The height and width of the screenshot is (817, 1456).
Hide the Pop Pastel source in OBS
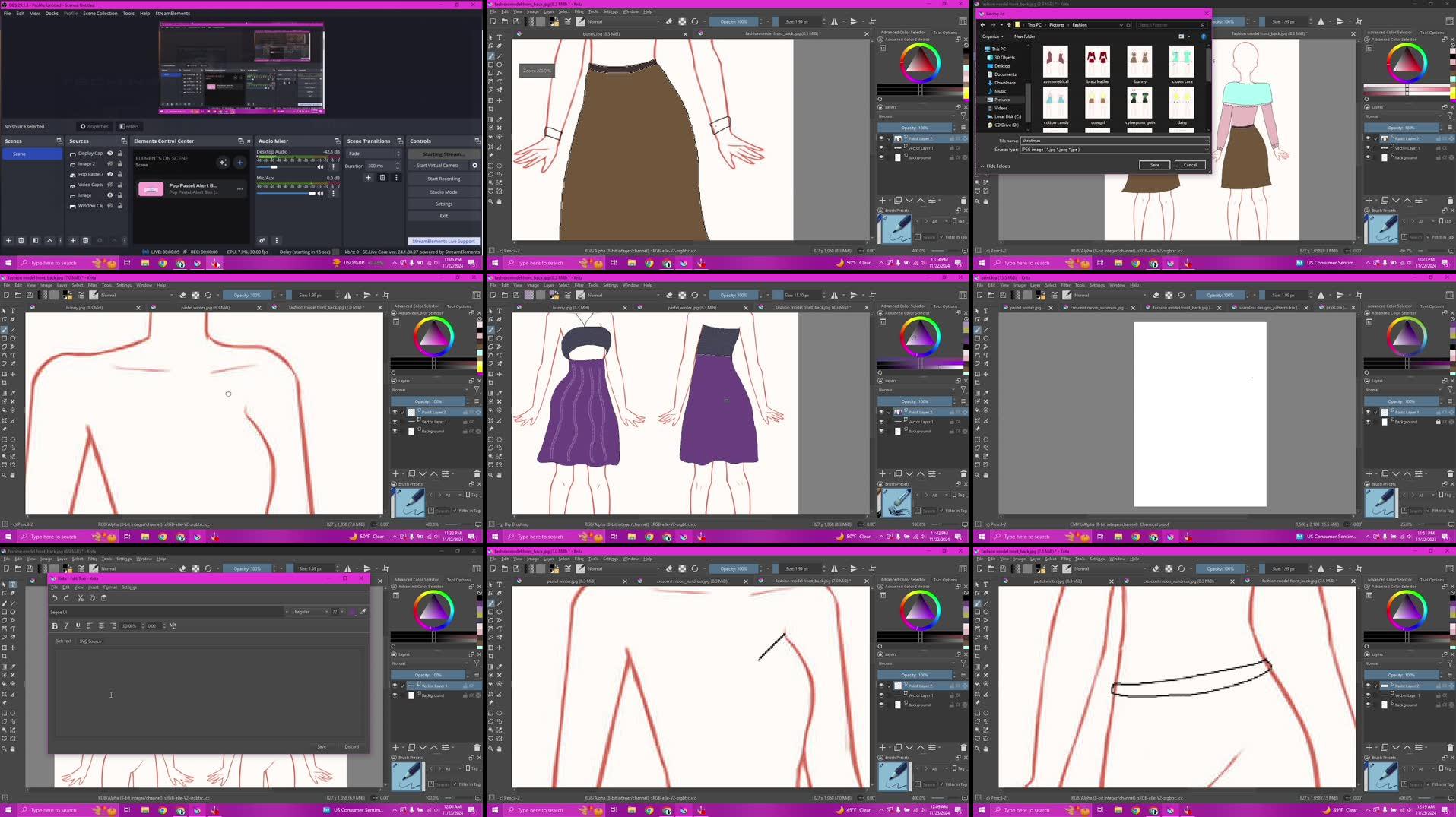point(110,174)
